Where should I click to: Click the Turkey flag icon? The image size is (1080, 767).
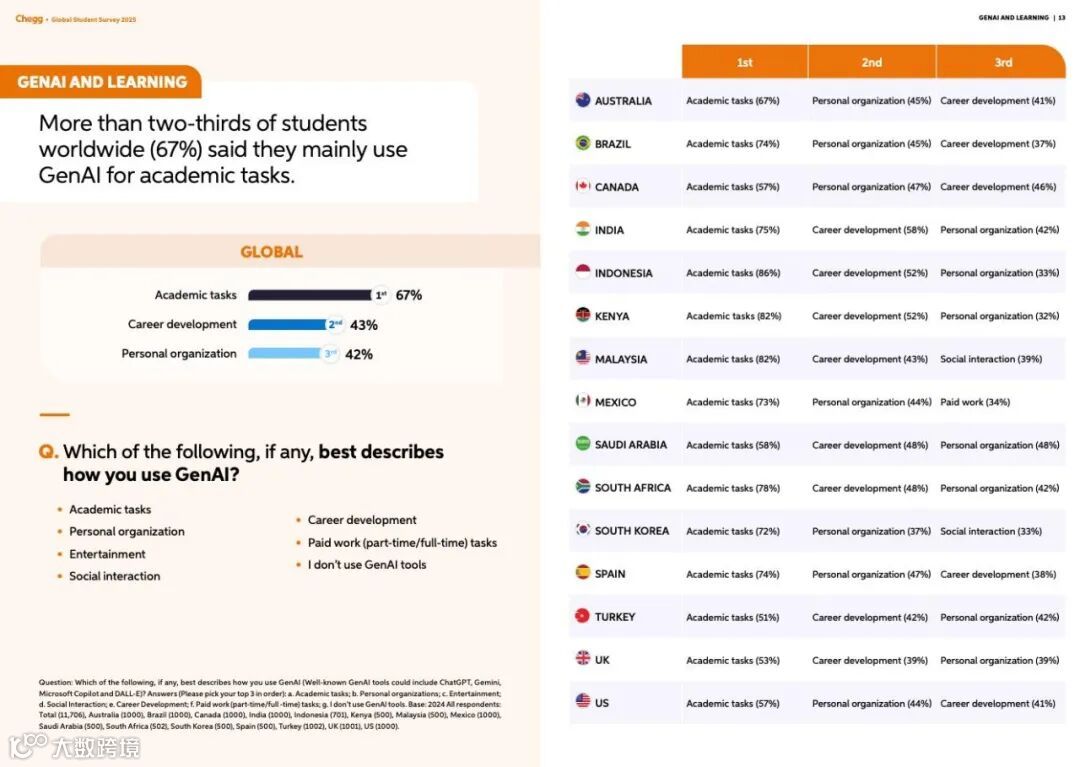pos(583,616)
